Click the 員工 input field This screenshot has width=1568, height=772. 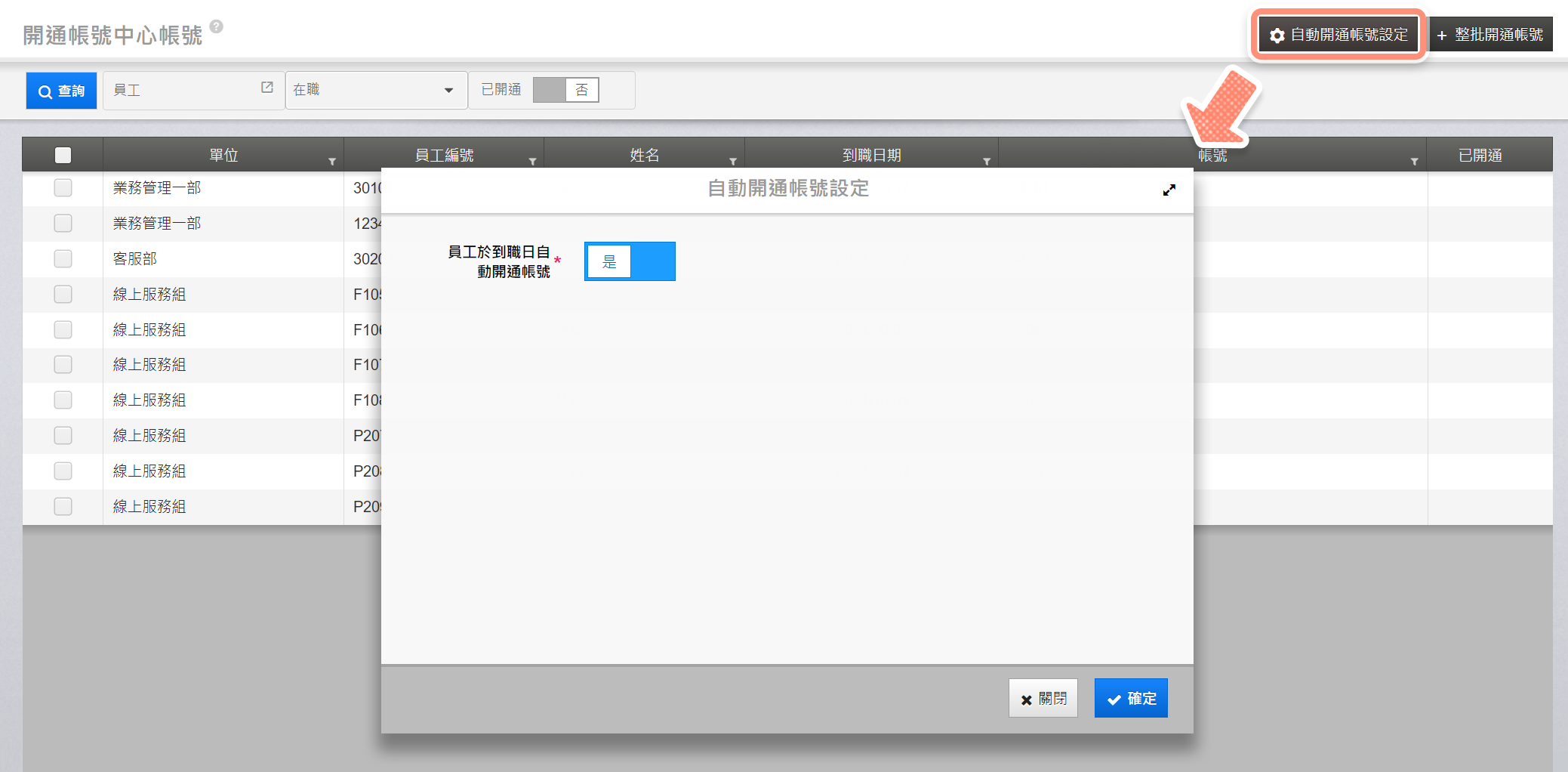tap(181, 90)
